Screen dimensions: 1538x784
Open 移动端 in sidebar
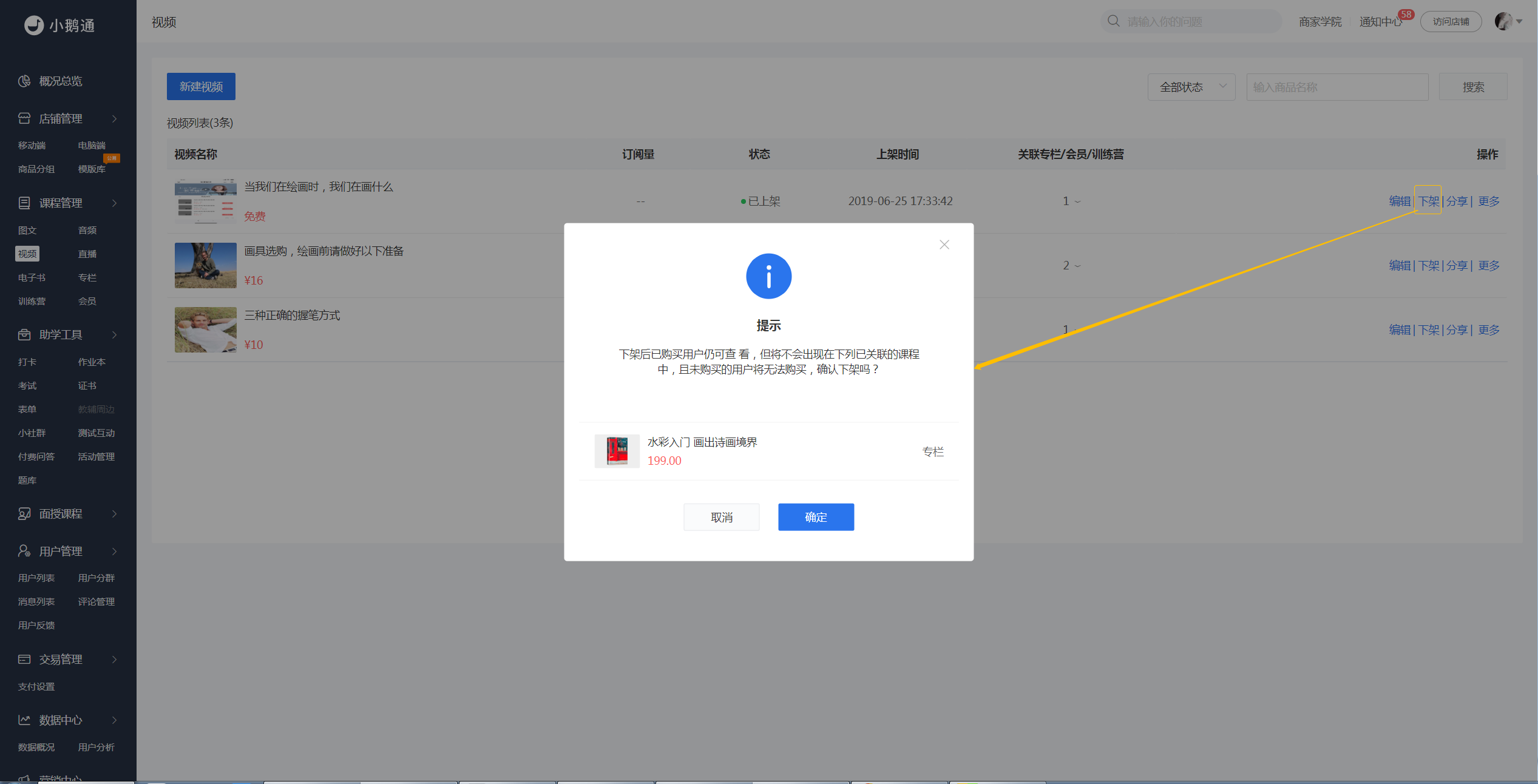[32, 145]
